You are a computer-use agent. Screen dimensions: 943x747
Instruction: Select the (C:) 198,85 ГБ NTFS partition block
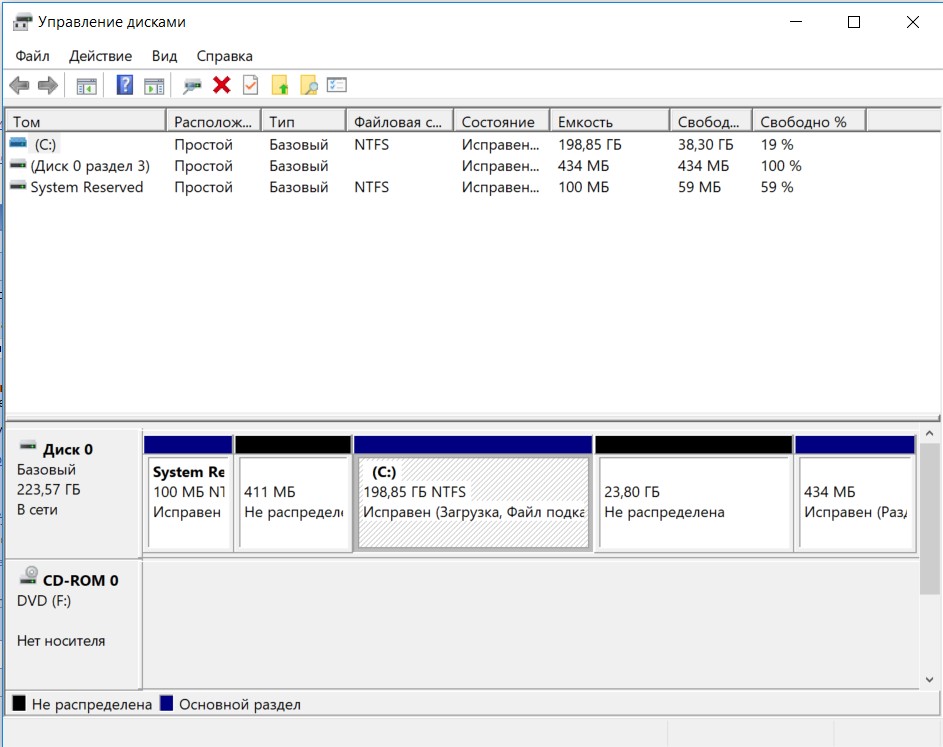pos(473,502)
